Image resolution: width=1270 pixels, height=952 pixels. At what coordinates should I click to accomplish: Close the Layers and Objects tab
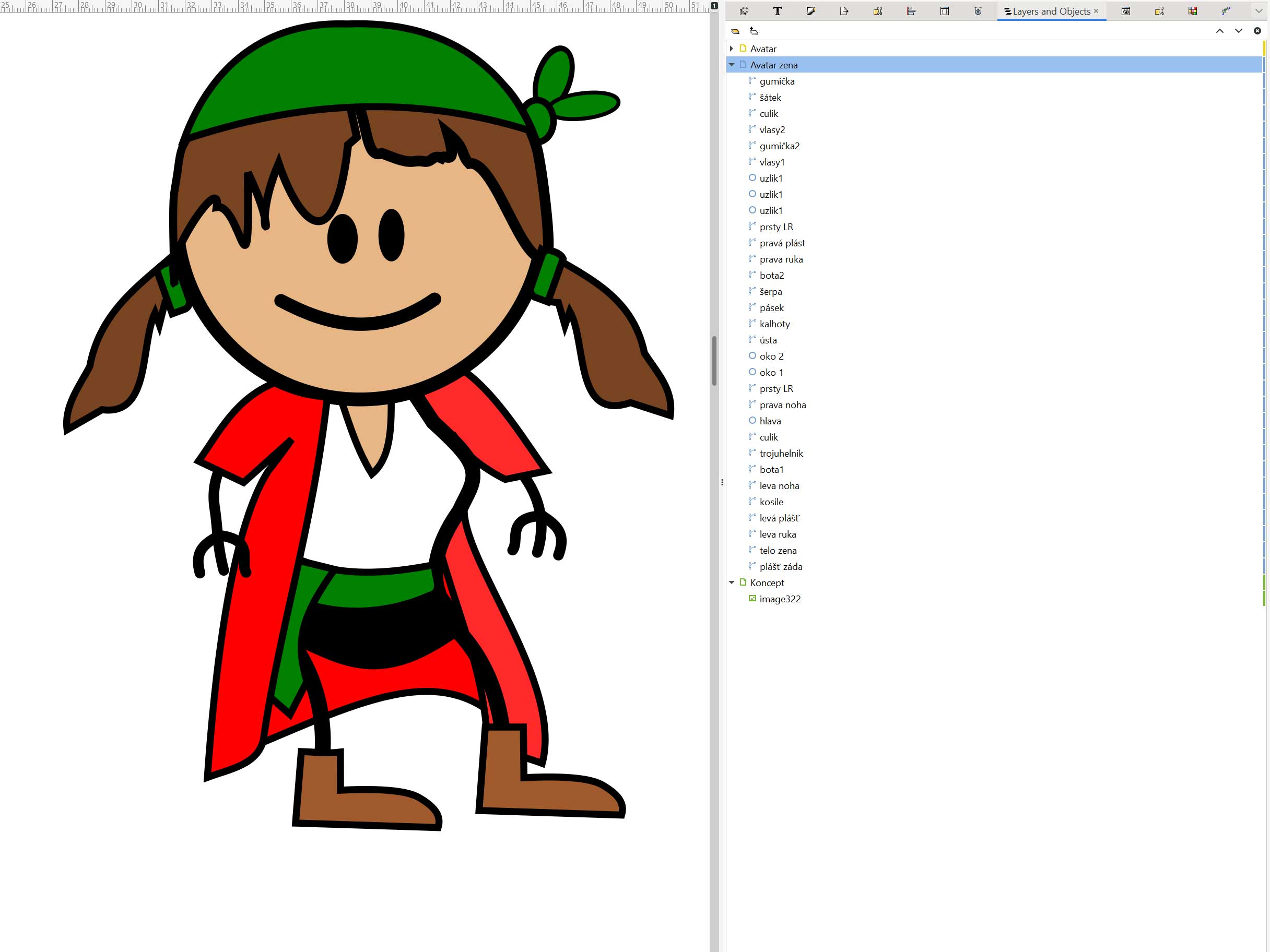point(1096,11)
